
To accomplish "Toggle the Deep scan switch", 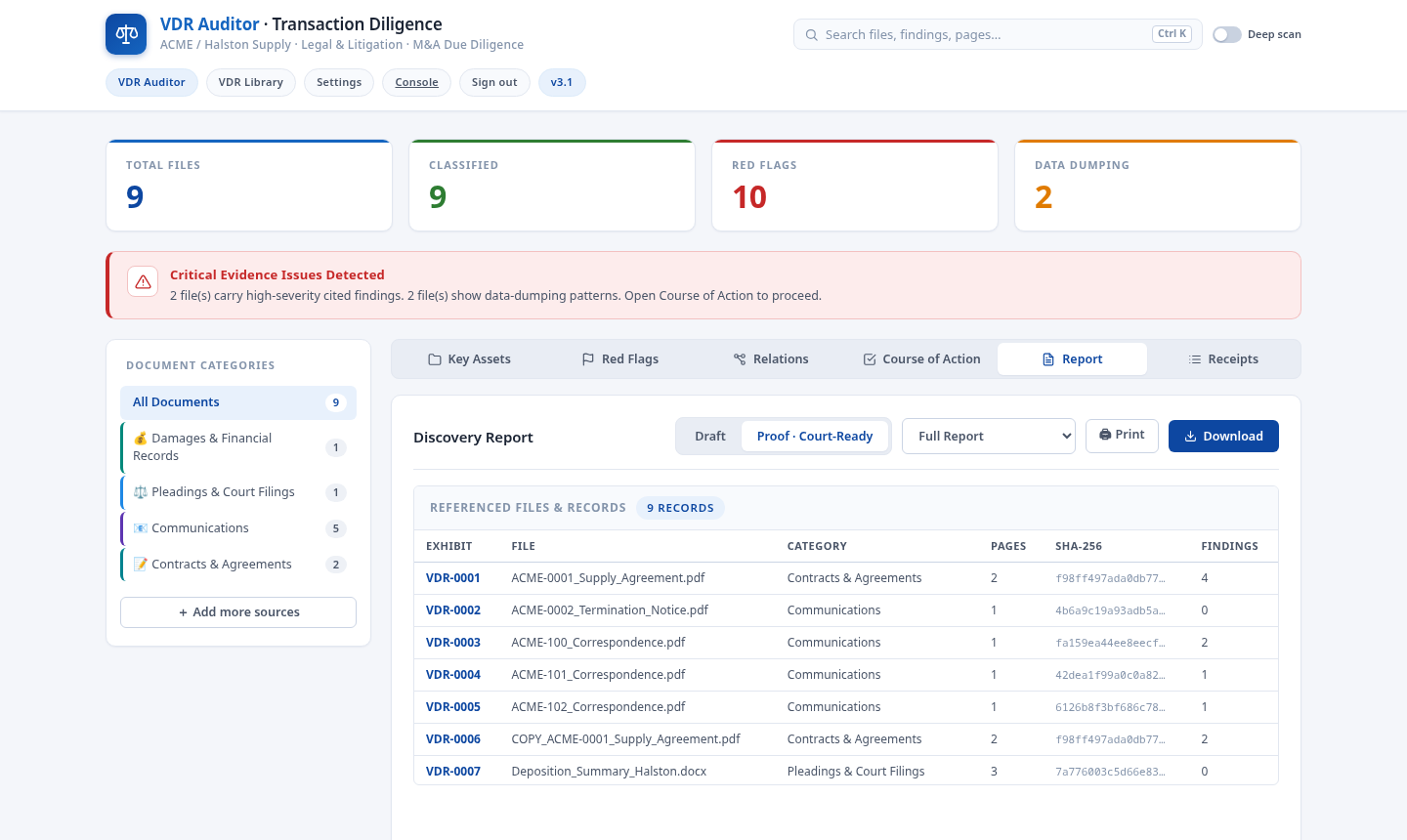I will tap(1227, 34).
